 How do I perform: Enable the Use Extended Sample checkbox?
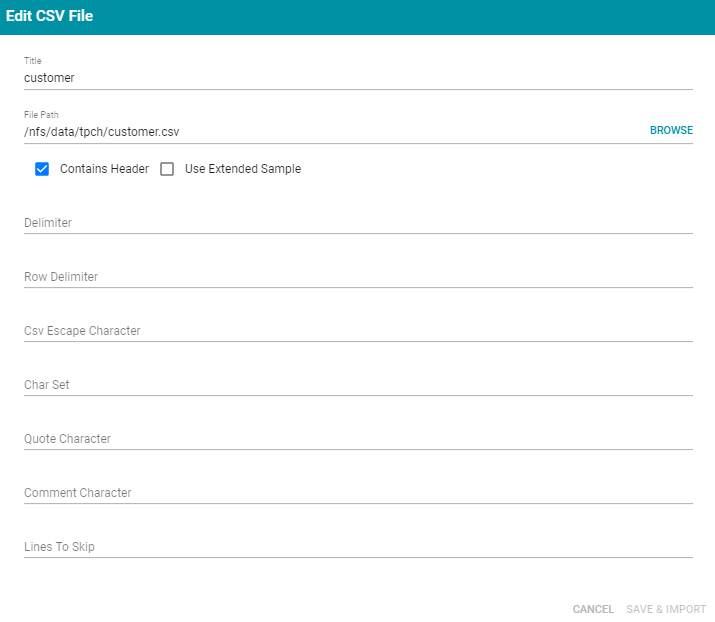[x=167, y=169]
